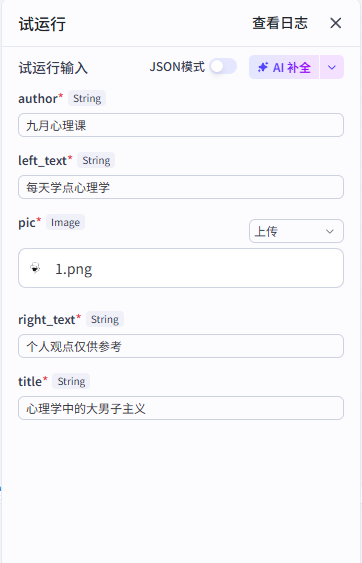Image resolution: width=362 pixels, height=563 pixels.
Task: Click the title field 心理学中的大男子主义
Action: (181, 408)
